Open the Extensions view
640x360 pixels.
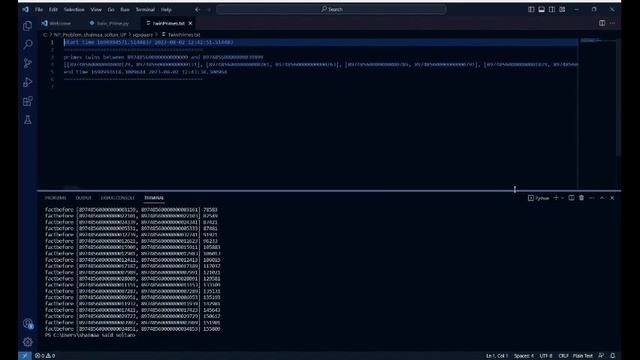[28, 101]
